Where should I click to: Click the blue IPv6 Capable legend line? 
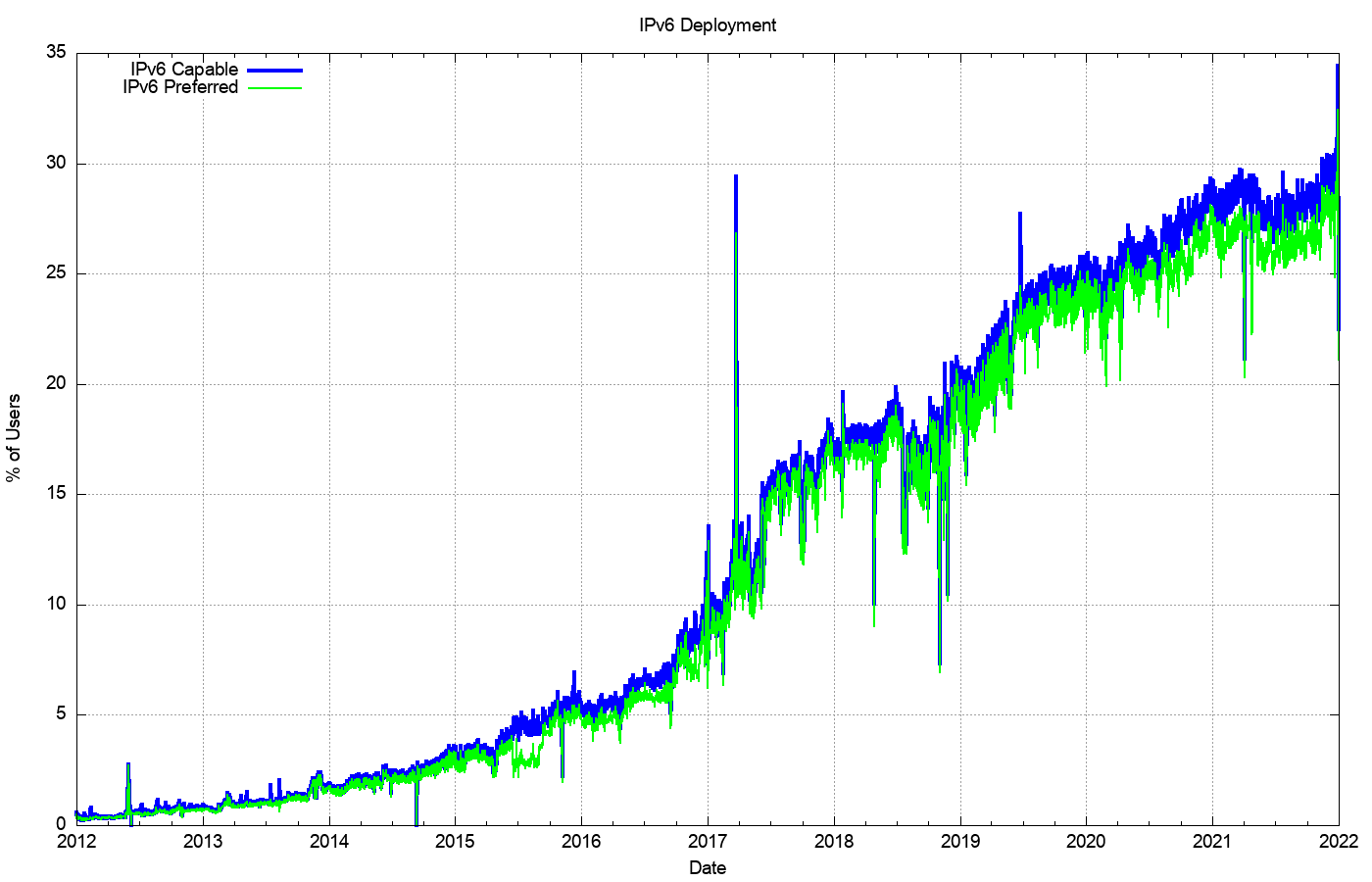coord(274,71)
